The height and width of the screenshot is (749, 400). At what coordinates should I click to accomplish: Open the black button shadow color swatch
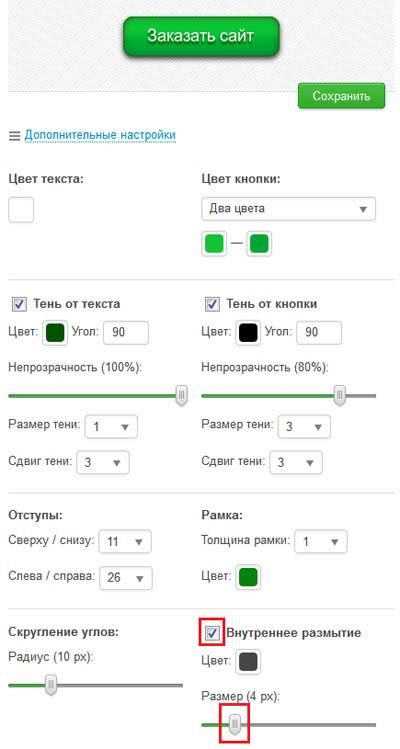(248, 332)
